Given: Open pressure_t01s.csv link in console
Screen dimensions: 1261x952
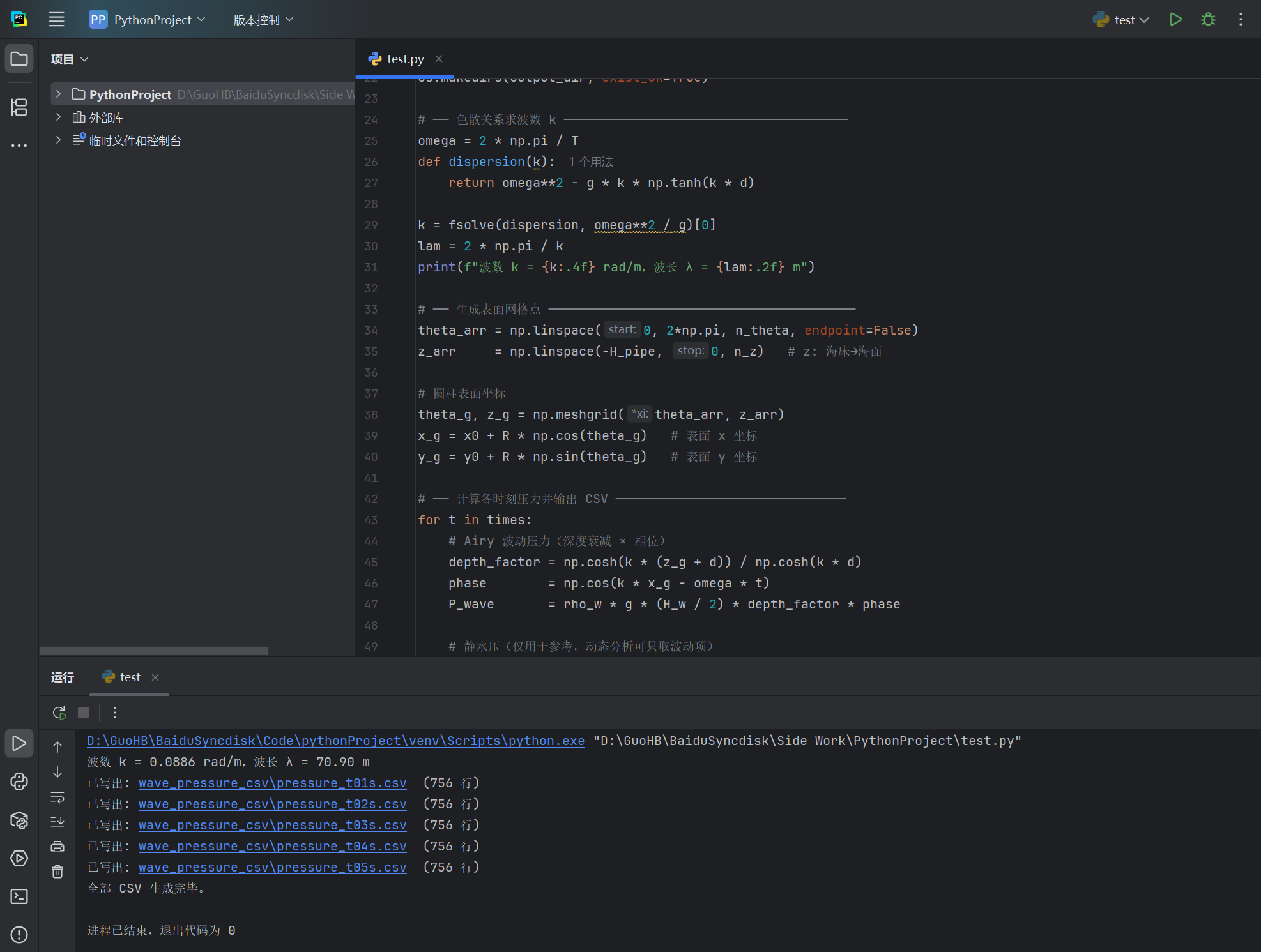Looking at the screenshot, I should [x=273, y=783].
